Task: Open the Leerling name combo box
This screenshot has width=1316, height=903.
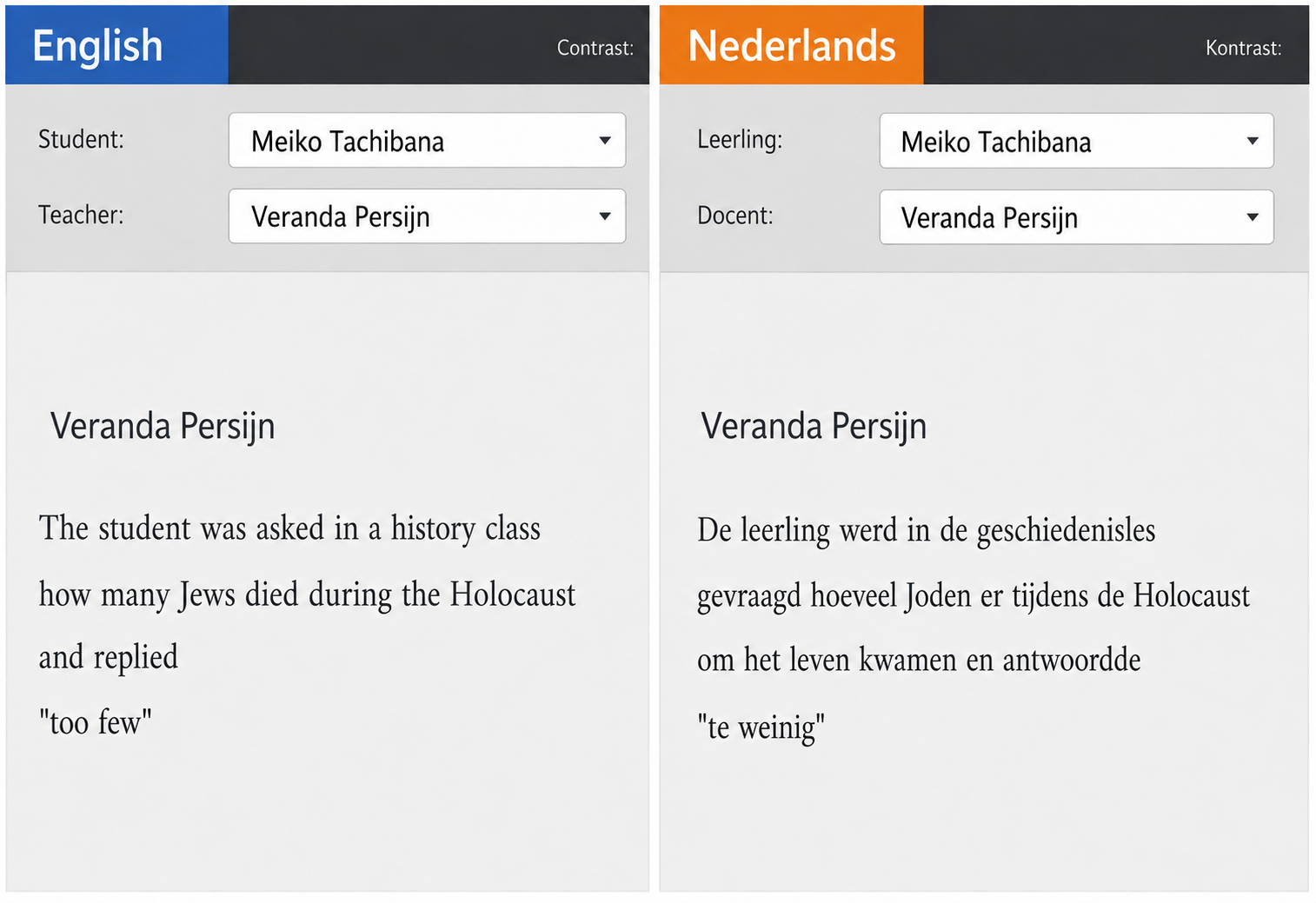Action: [1076, 141]
